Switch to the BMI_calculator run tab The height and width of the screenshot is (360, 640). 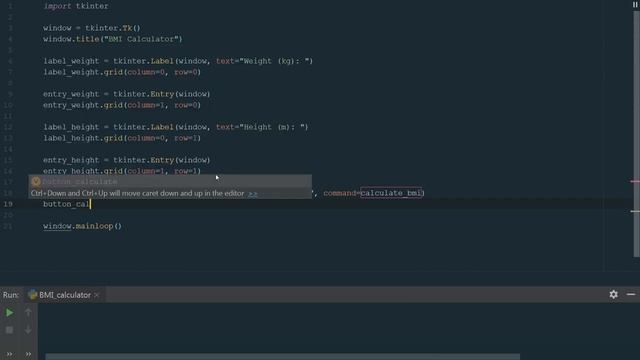click(x=64, y=295)
